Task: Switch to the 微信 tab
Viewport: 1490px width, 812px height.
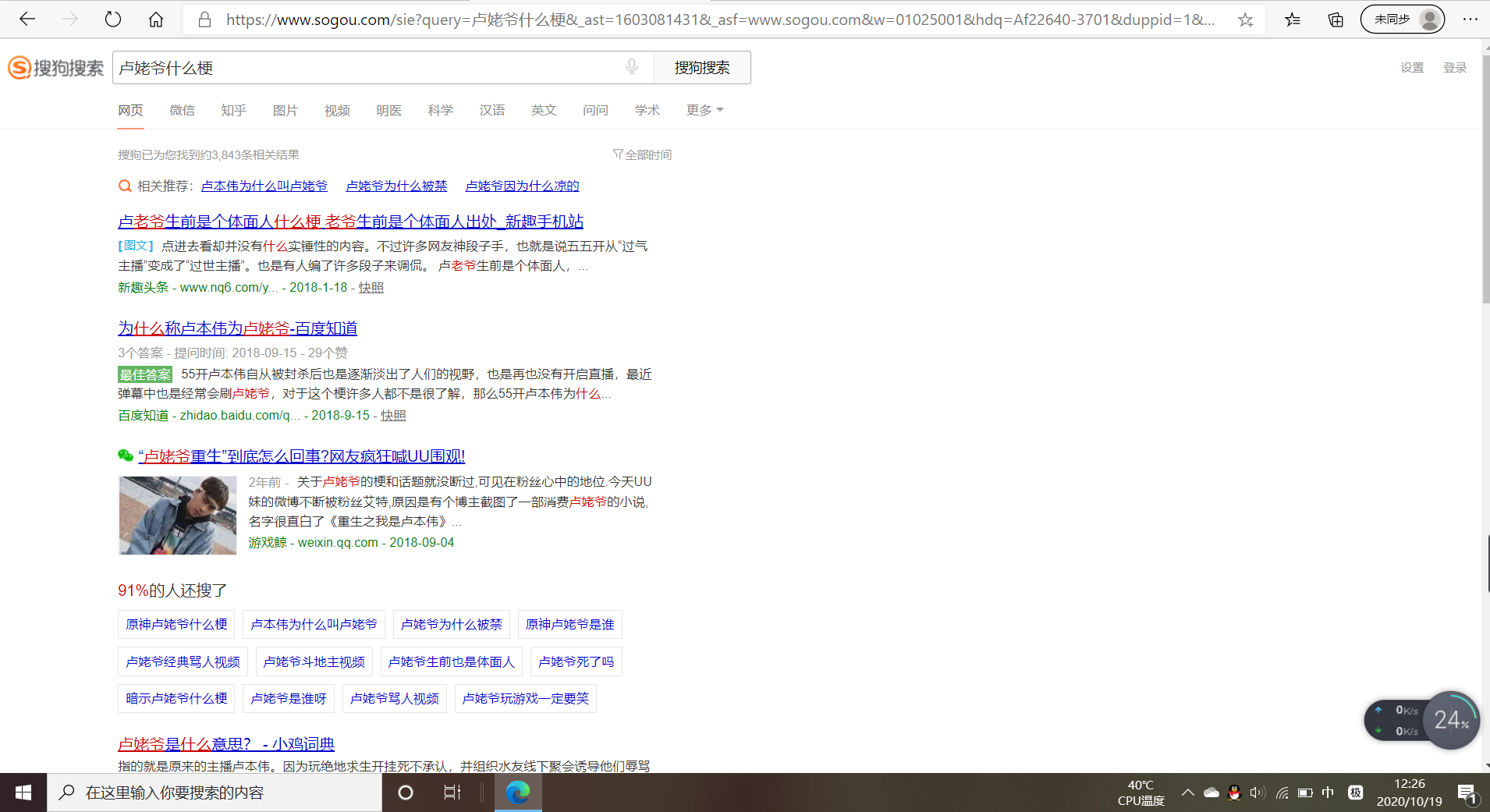Action: tap(183, 110)
